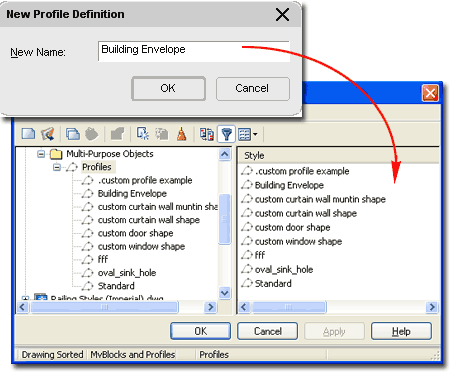The image size is (450, 372).
Task: Select custom door shape in Style list
Action: pyautogui.click(x=292, y=227)
